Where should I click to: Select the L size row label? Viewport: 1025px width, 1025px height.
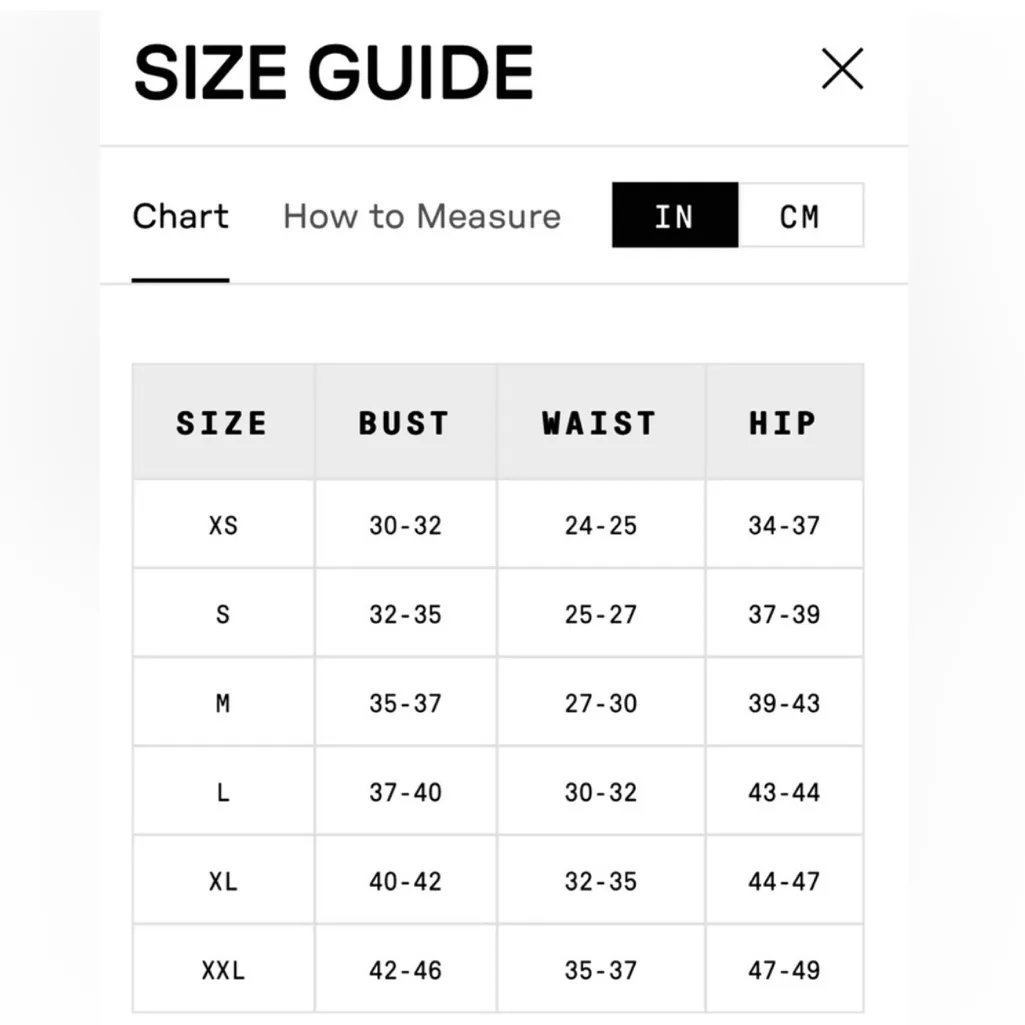click(223, 792)
